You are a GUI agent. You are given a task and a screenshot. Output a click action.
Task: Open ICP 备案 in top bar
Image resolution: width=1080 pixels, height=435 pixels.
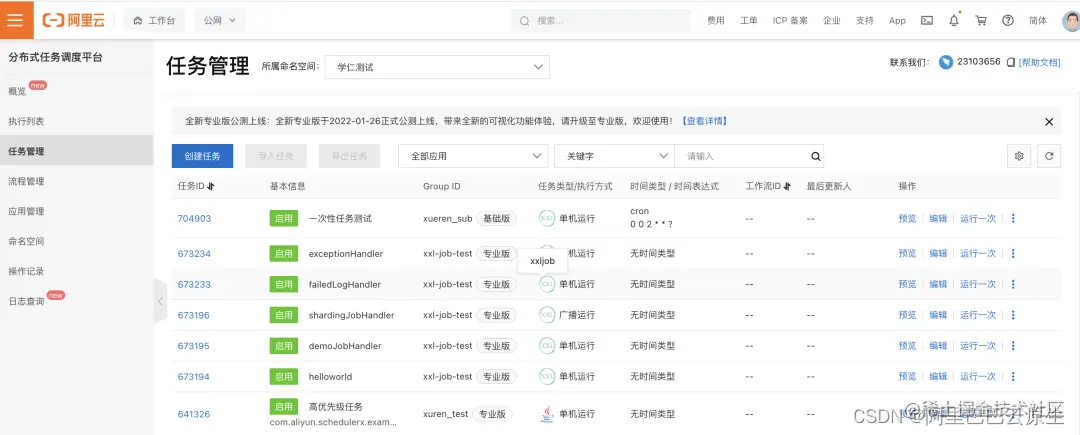pos(790,21)
